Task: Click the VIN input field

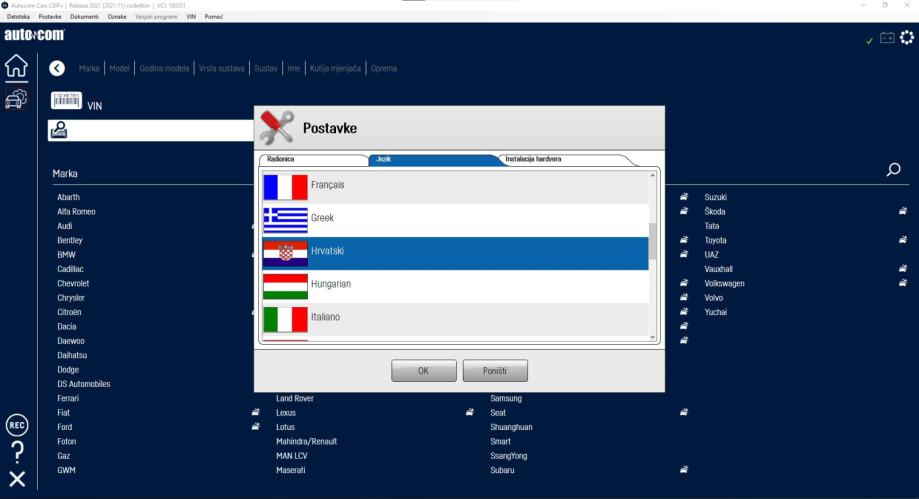Action: click(x=151, y=130)
